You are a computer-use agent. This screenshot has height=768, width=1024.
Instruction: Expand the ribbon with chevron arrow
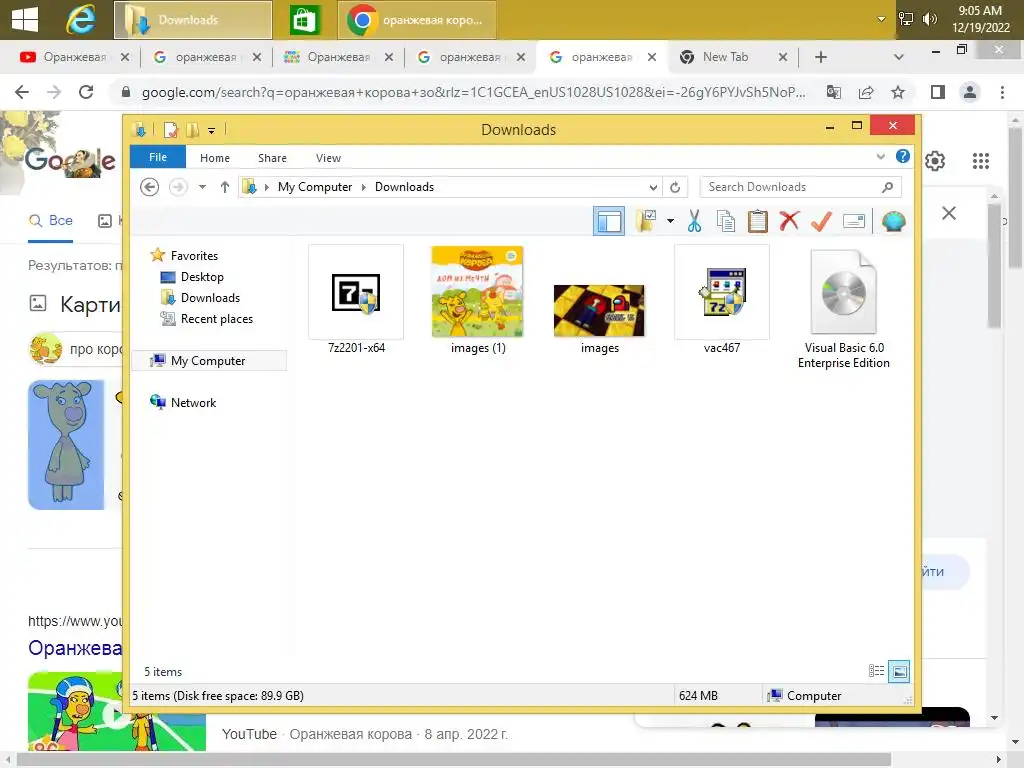(880, 157)
